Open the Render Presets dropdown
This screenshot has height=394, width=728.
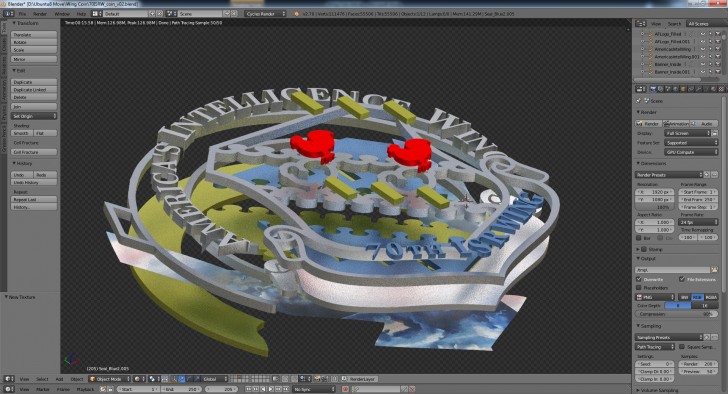(669, 175)
